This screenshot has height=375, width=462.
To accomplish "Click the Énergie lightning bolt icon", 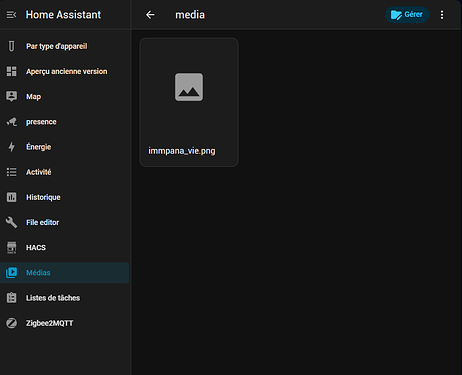I will click(x=12, y=147).
